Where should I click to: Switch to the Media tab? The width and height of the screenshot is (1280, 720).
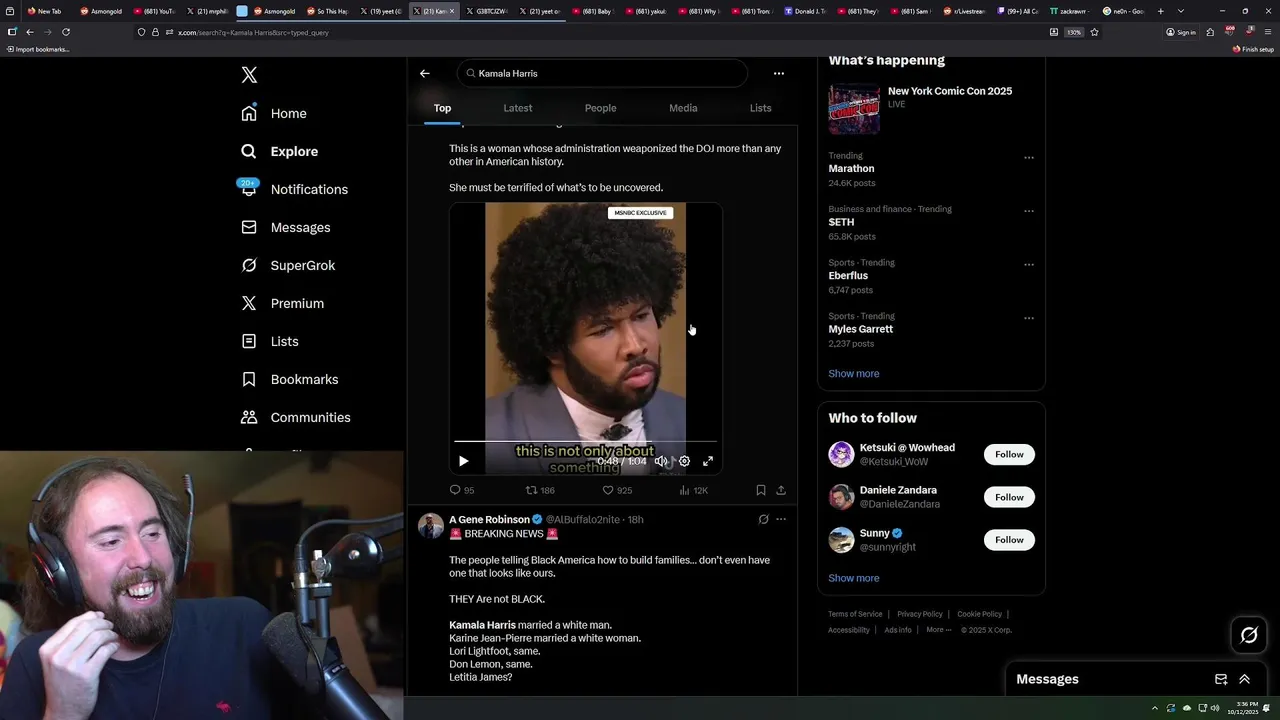click(x=683, y=108)
